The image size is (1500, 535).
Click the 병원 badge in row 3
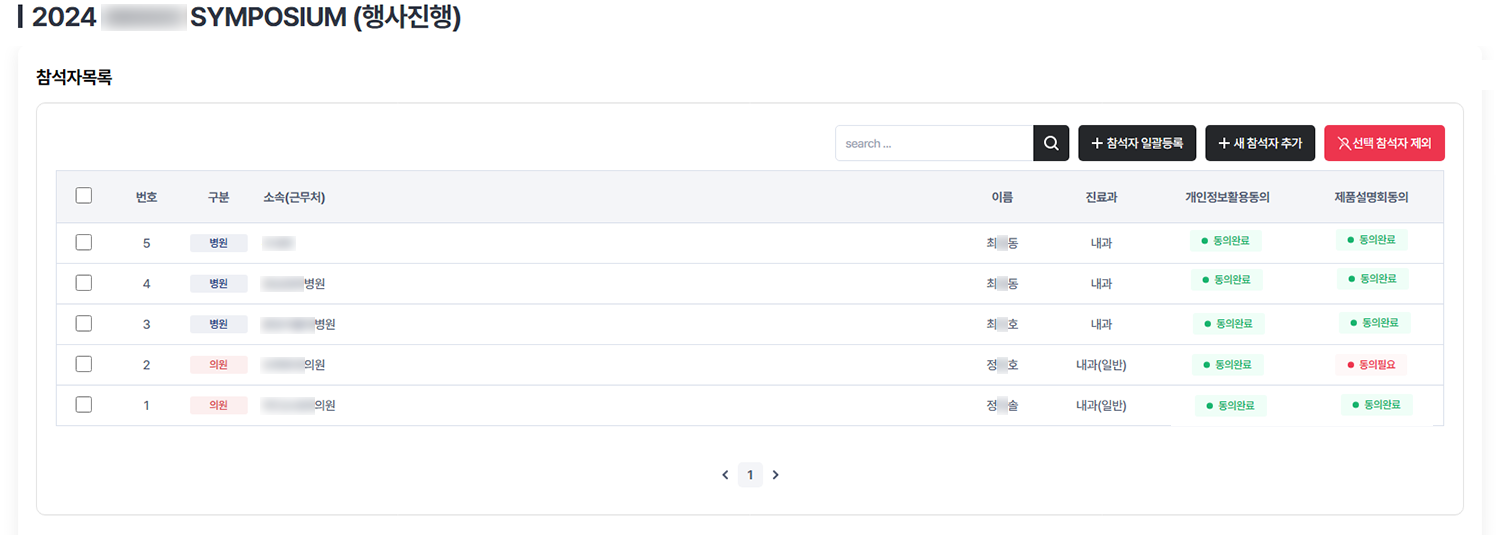(219, 324)
